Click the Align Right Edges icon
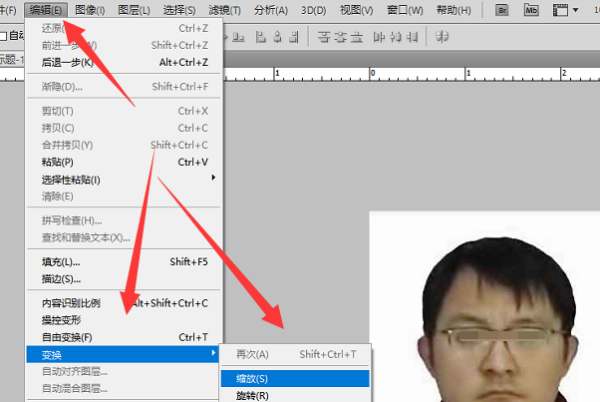The image size is (600, 402). coord(294,37)
